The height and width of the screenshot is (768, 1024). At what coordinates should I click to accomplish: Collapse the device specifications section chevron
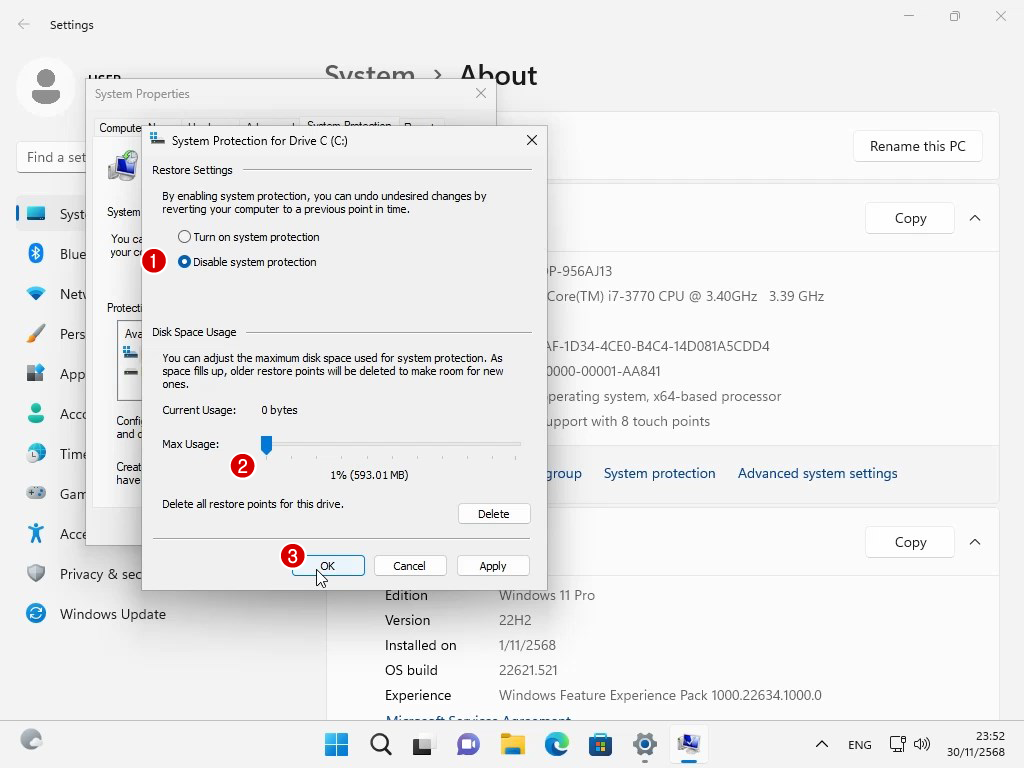975,218
